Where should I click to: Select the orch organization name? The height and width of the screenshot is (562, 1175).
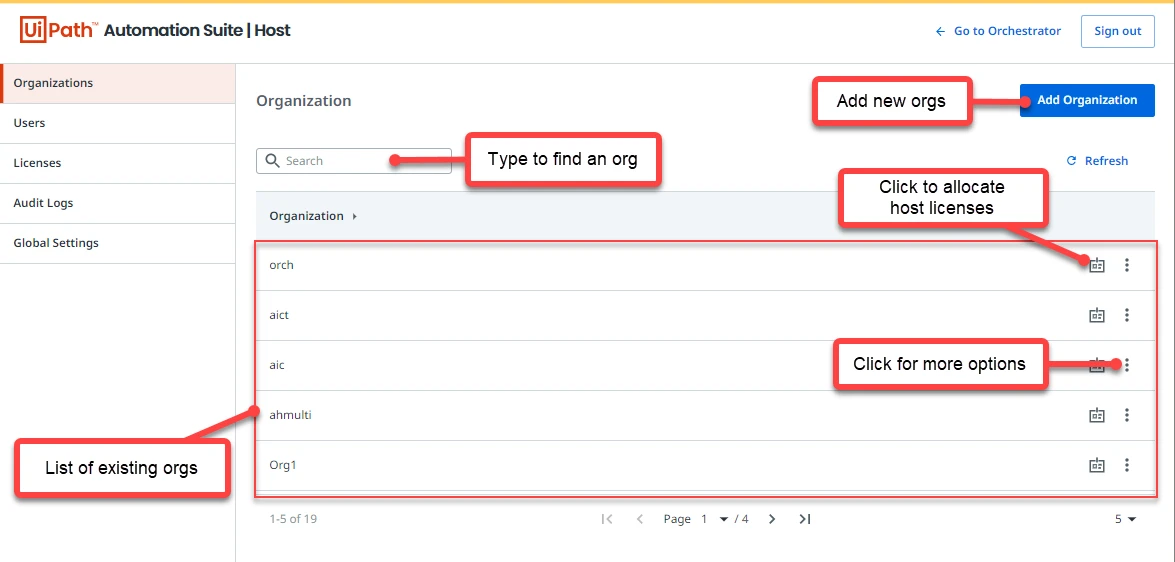coord(281,265)
